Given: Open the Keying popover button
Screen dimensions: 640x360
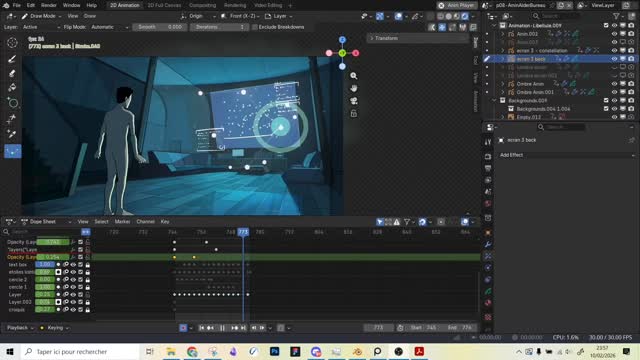Looking at the screenshot, I should pos(54,328).
